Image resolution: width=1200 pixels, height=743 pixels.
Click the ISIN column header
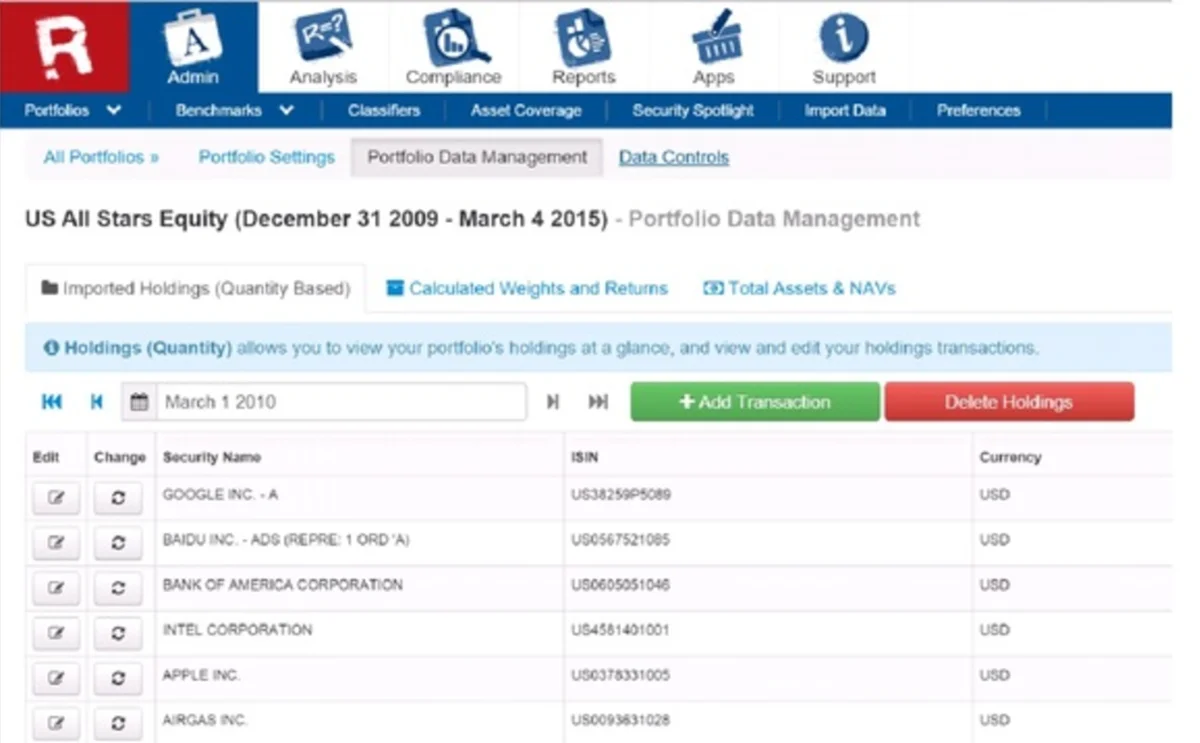(585, 457)
